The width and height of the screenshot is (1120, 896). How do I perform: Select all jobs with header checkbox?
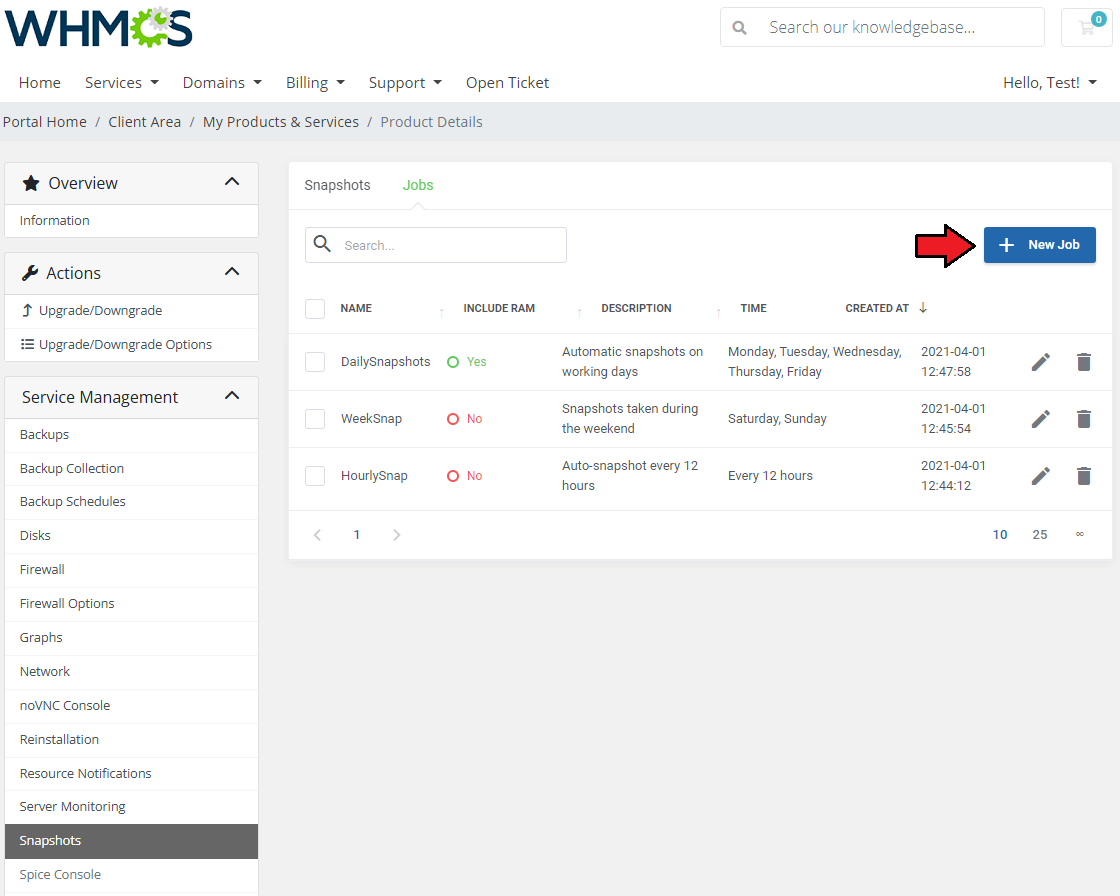pos(315,309)
